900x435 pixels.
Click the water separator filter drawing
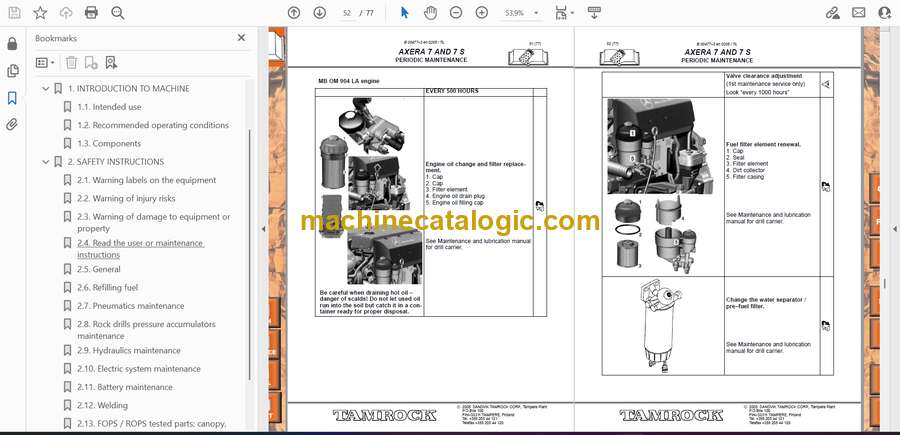[x=661, y=327]
